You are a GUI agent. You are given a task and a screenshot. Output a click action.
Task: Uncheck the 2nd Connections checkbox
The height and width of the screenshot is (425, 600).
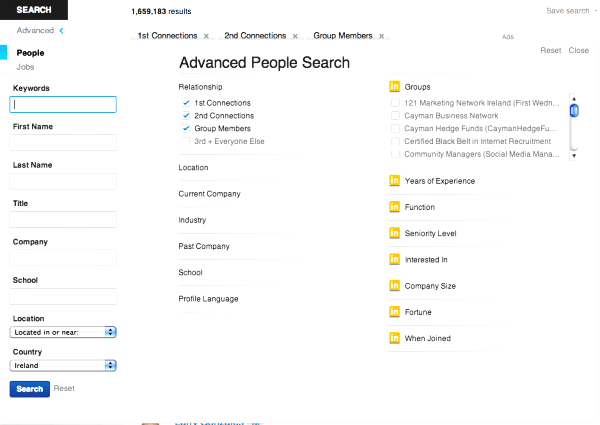[x=186, y=116]
